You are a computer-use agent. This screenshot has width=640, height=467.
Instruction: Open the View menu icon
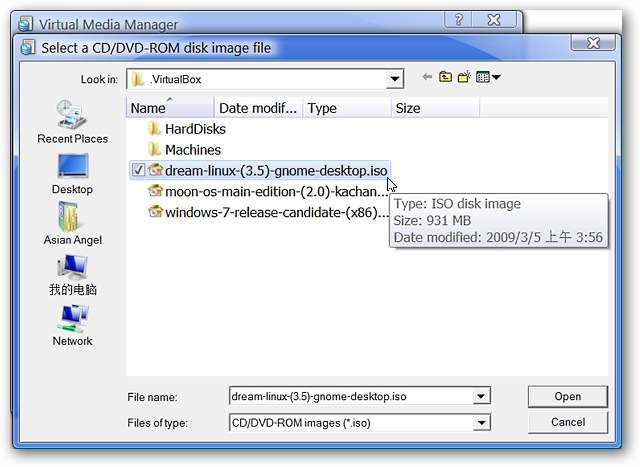pyautogui.click(x=483, y=77)
